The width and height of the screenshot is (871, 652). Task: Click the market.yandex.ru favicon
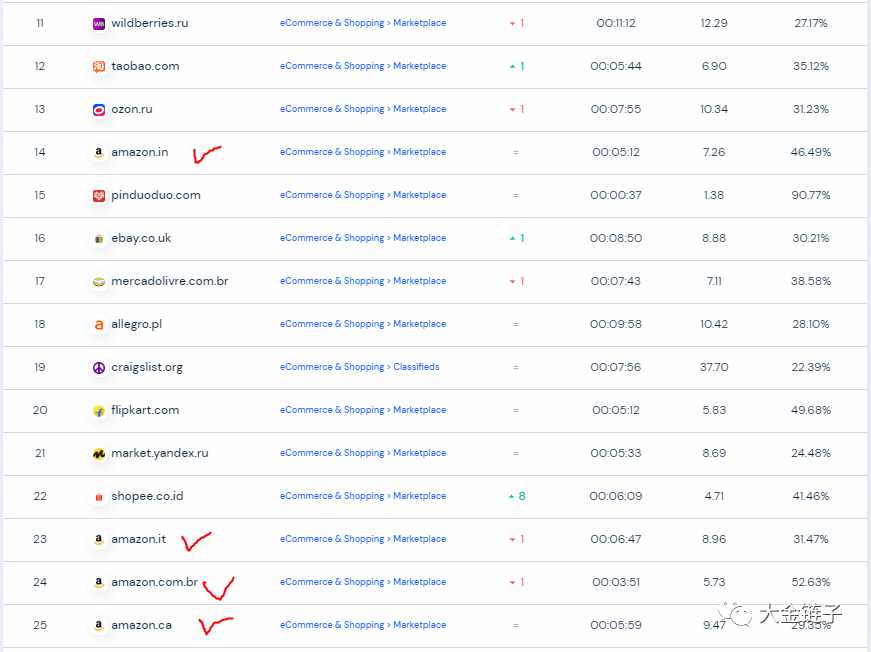tap(99, 454)
